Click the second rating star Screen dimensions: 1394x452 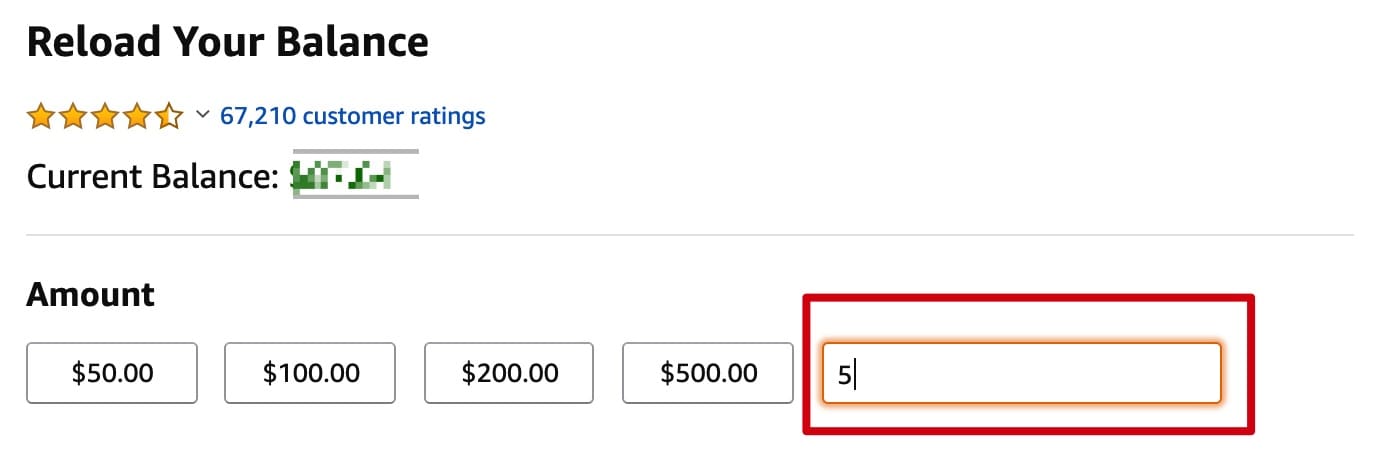[x=73, y=117]
